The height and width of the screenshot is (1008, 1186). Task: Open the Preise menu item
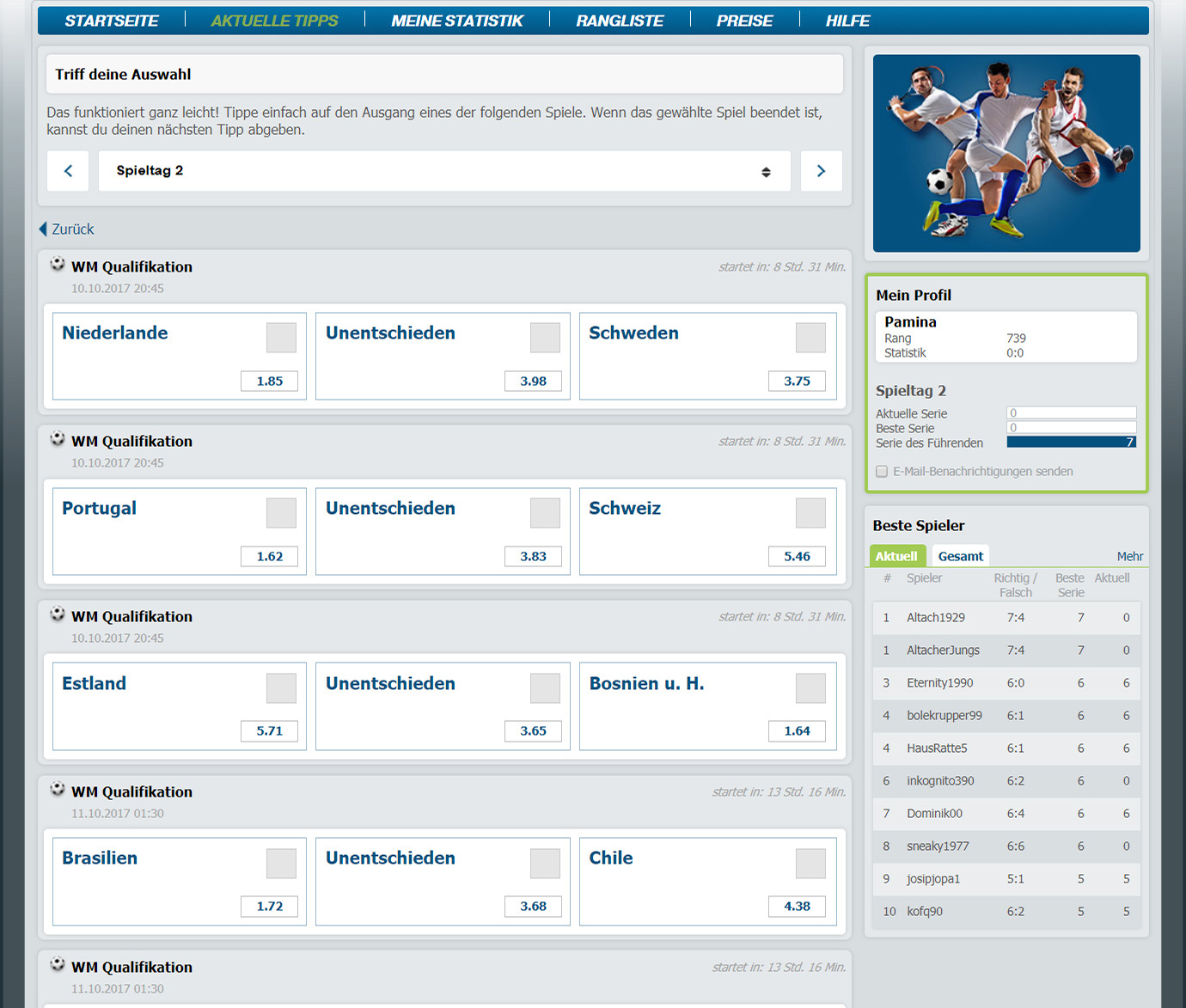(x=745, y=21)
